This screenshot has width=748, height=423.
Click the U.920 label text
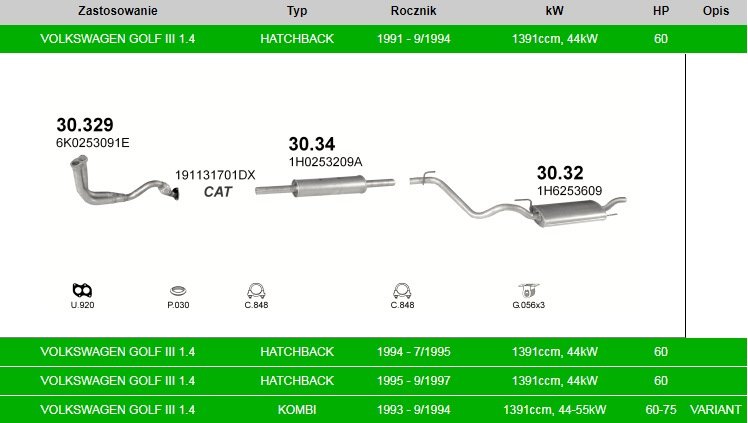(83, 305)
